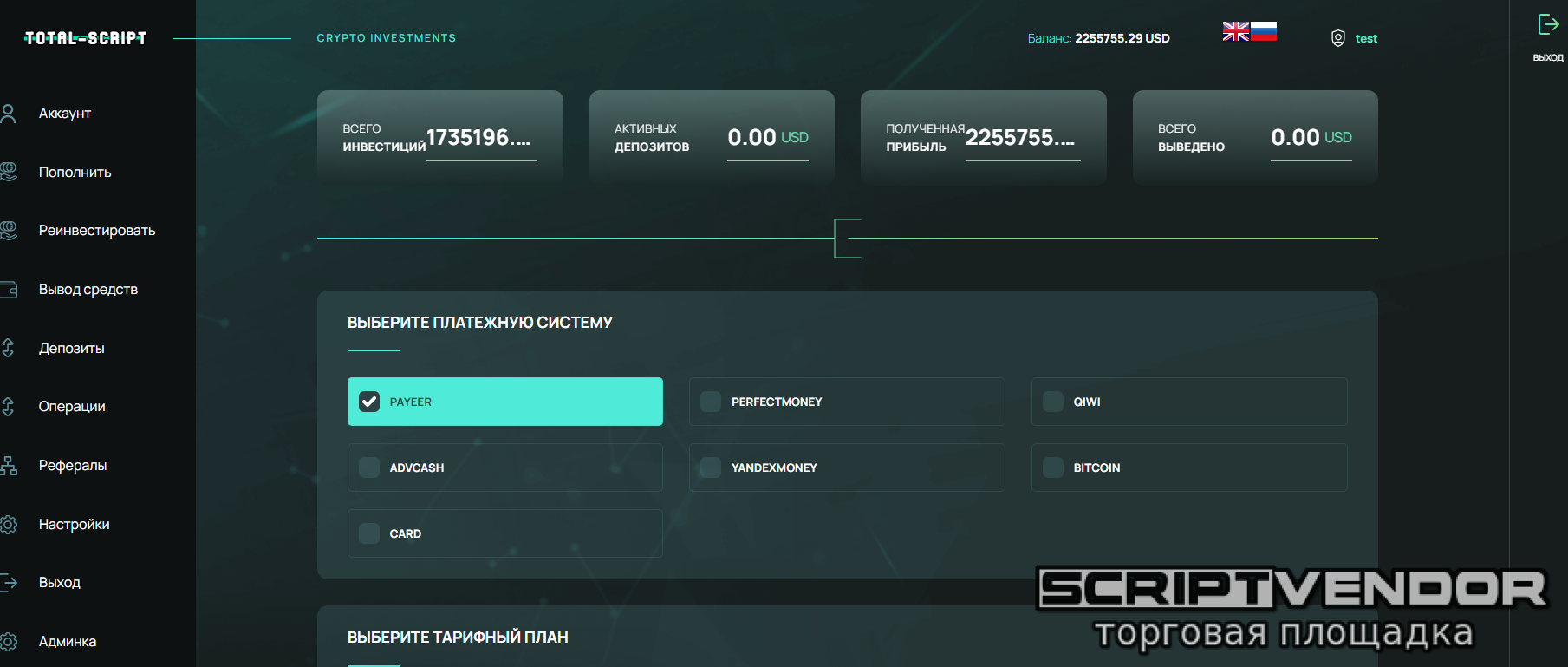
Task: Check the ADVCASH payment checkbox
Action: click(x=369, y=468)
